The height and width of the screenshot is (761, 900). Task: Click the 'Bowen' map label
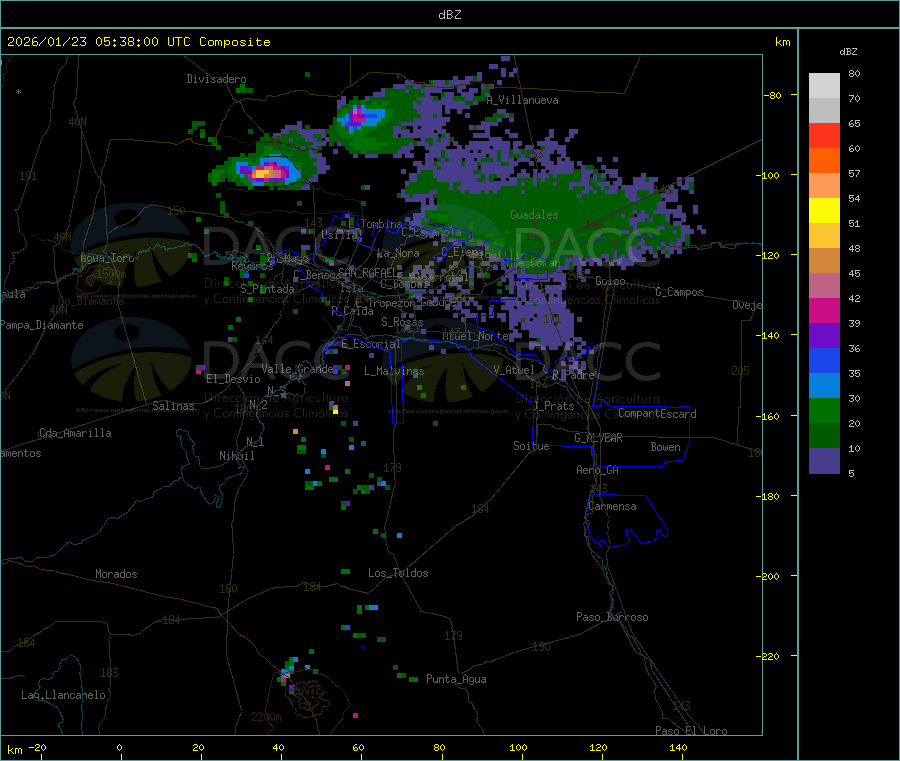tap(665, 447)
